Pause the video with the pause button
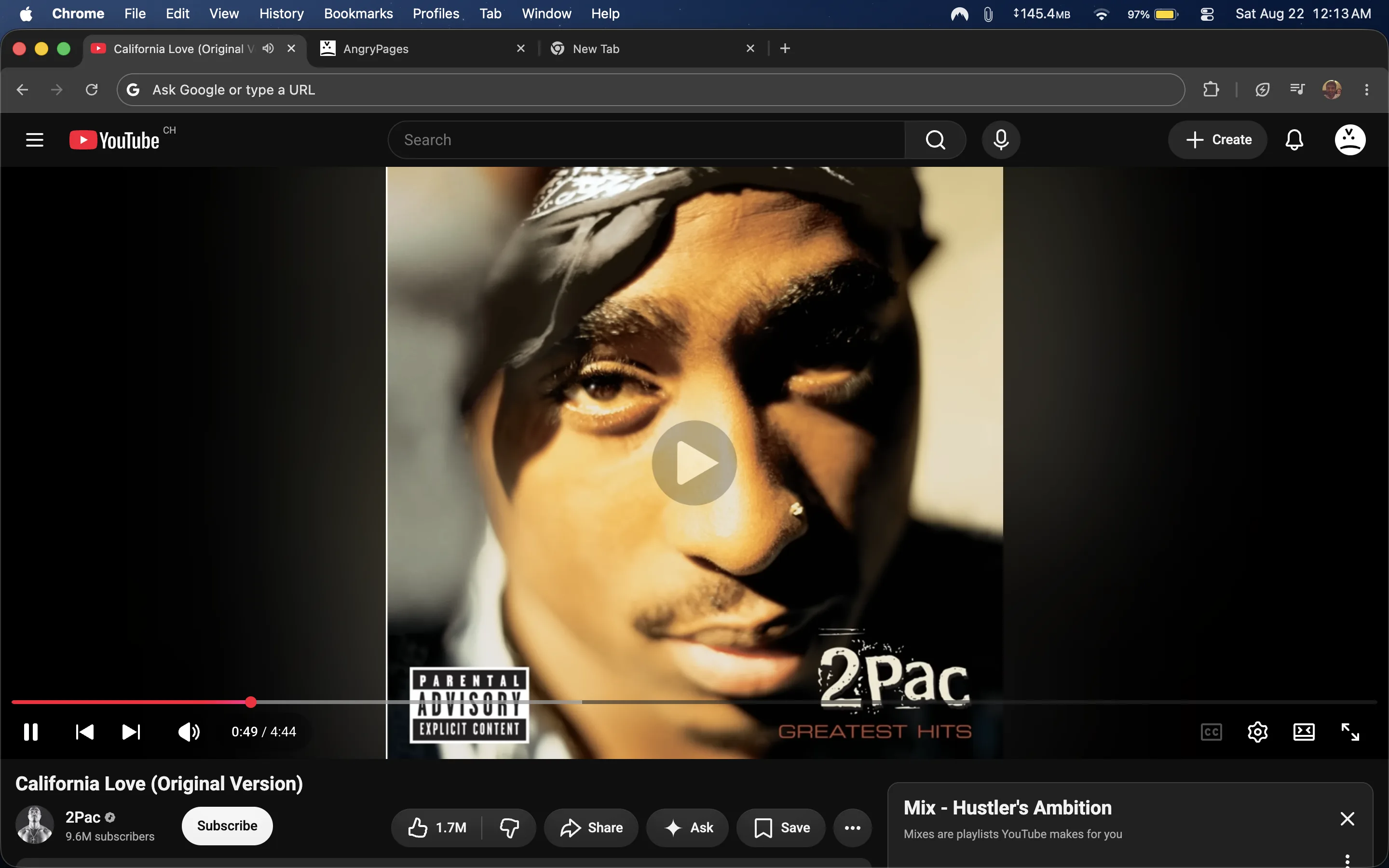The width and height of the screenshot is (1389, 868). pyautogui.click(x=31, y=732)
